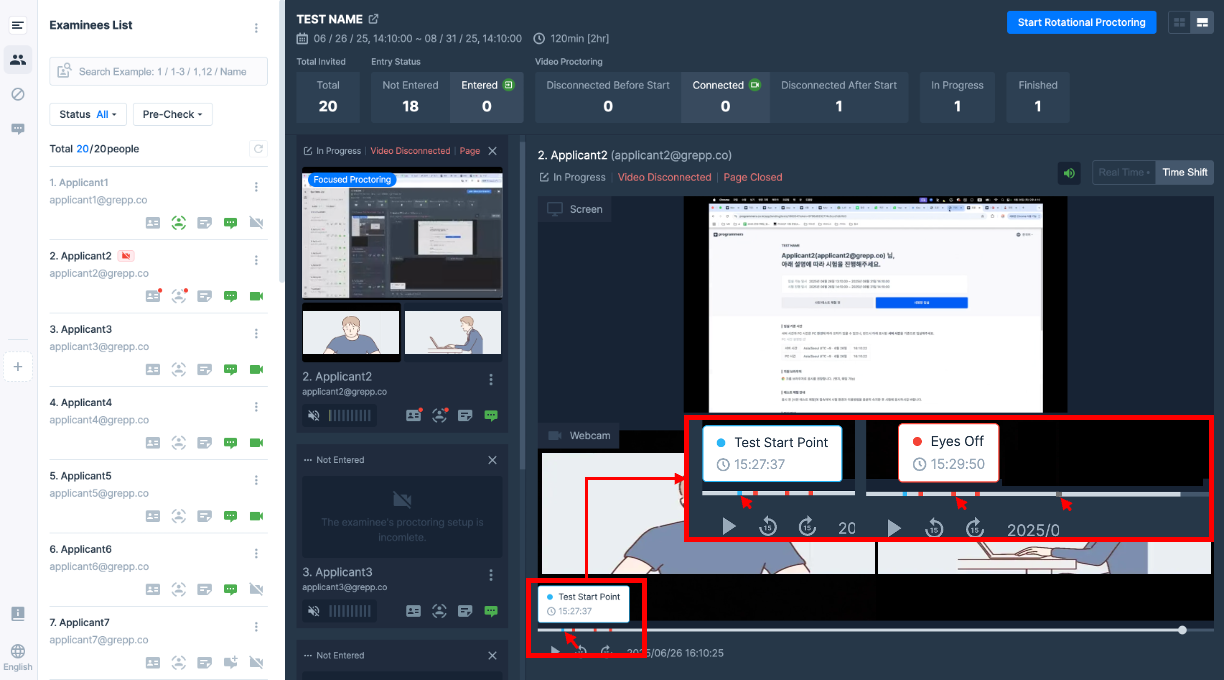Open the chat bubble icon in the left rail

(x=18, y=129)
